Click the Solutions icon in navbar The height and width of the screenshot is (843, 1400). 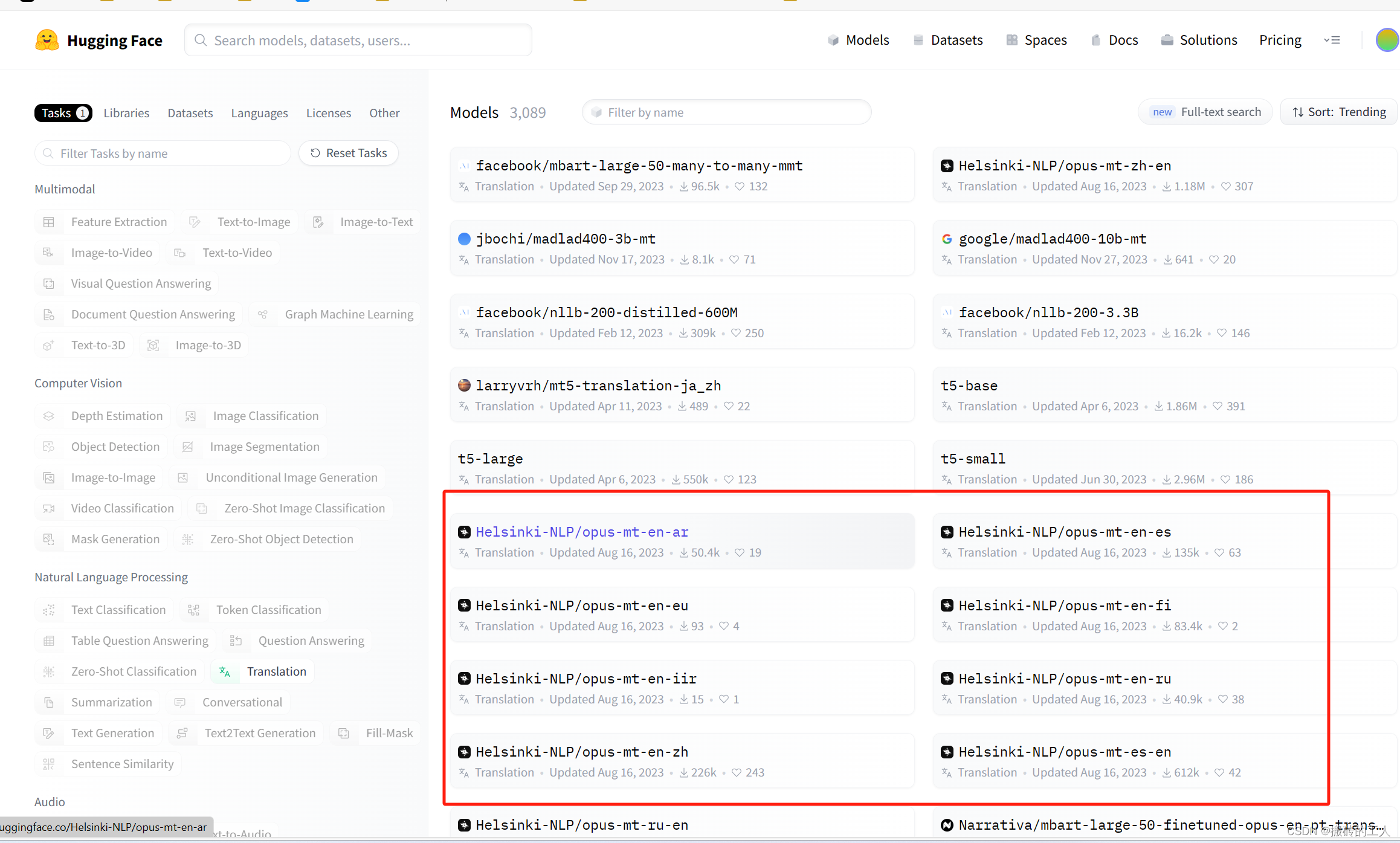[x=1167, y=40]
